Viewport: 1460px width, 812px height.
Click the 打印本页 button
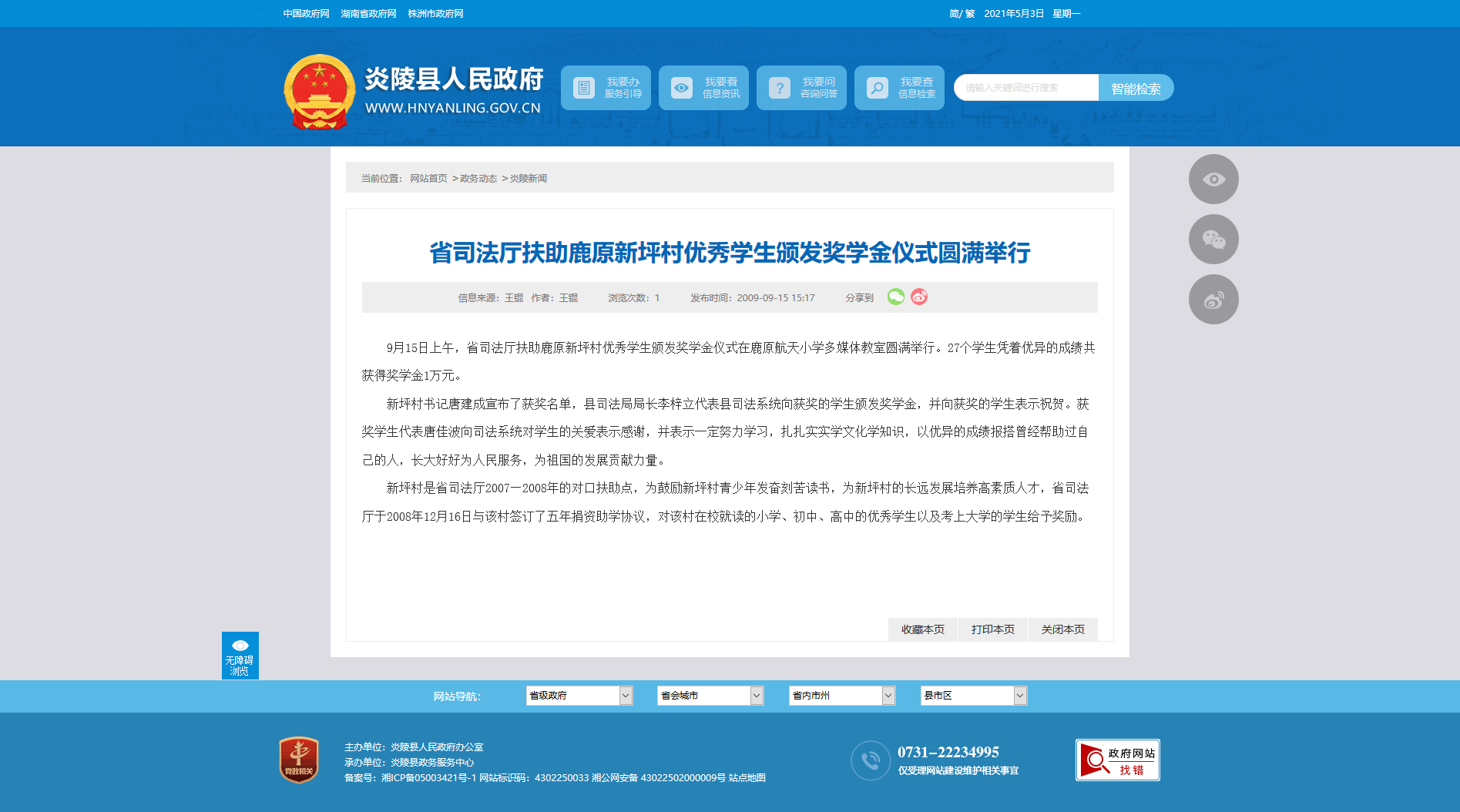click(x=992, y=629)
